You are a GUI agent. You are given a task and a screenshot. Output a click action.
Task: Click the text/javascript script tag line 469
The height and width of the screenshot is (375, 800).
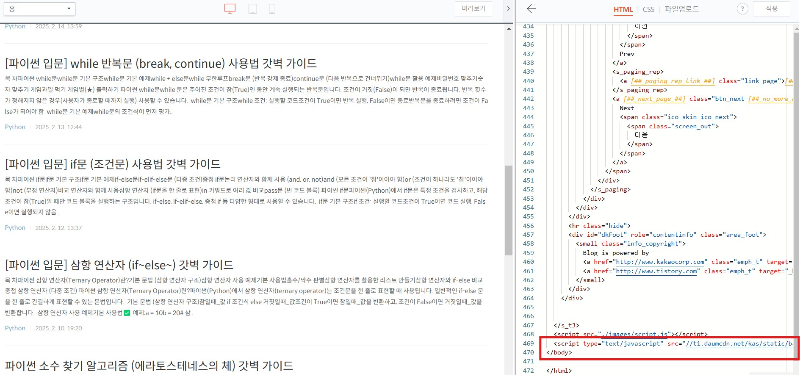tap(674, 343)
